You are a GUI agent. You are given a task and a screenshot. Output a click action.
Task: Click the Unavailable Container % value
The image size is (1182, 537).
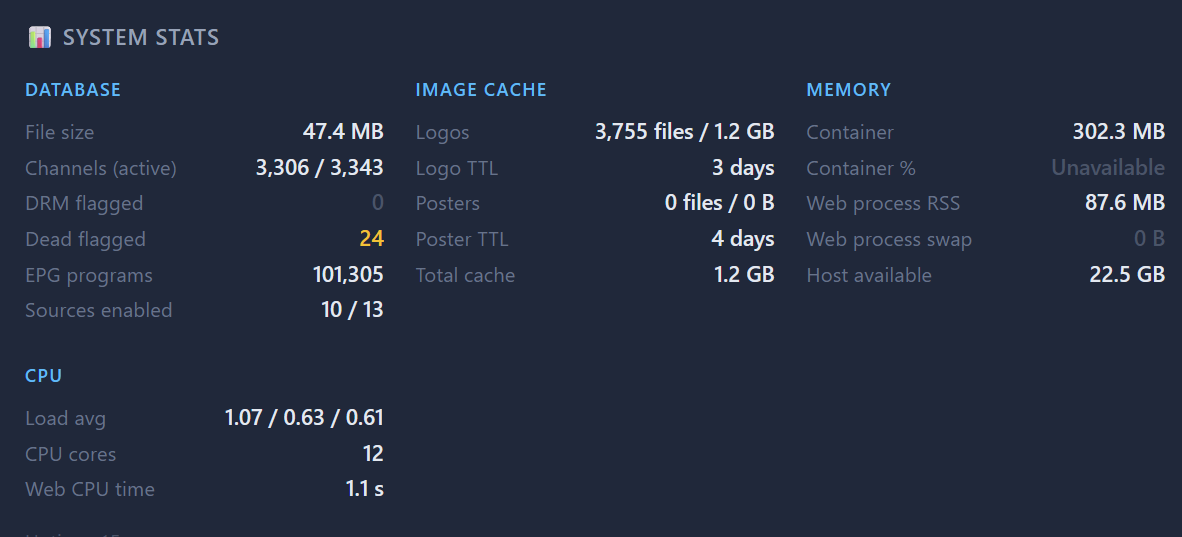1107,168
